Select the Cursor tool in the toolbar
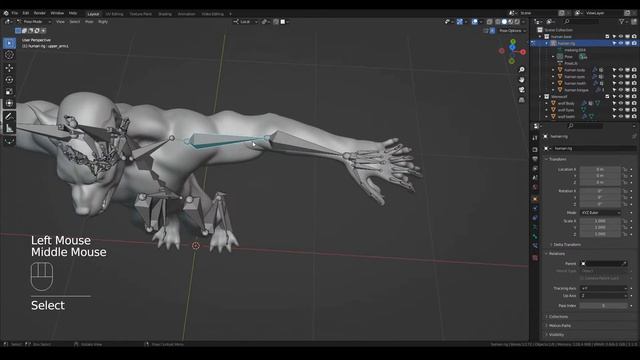640x360 pixels. (x=9, y=55)
